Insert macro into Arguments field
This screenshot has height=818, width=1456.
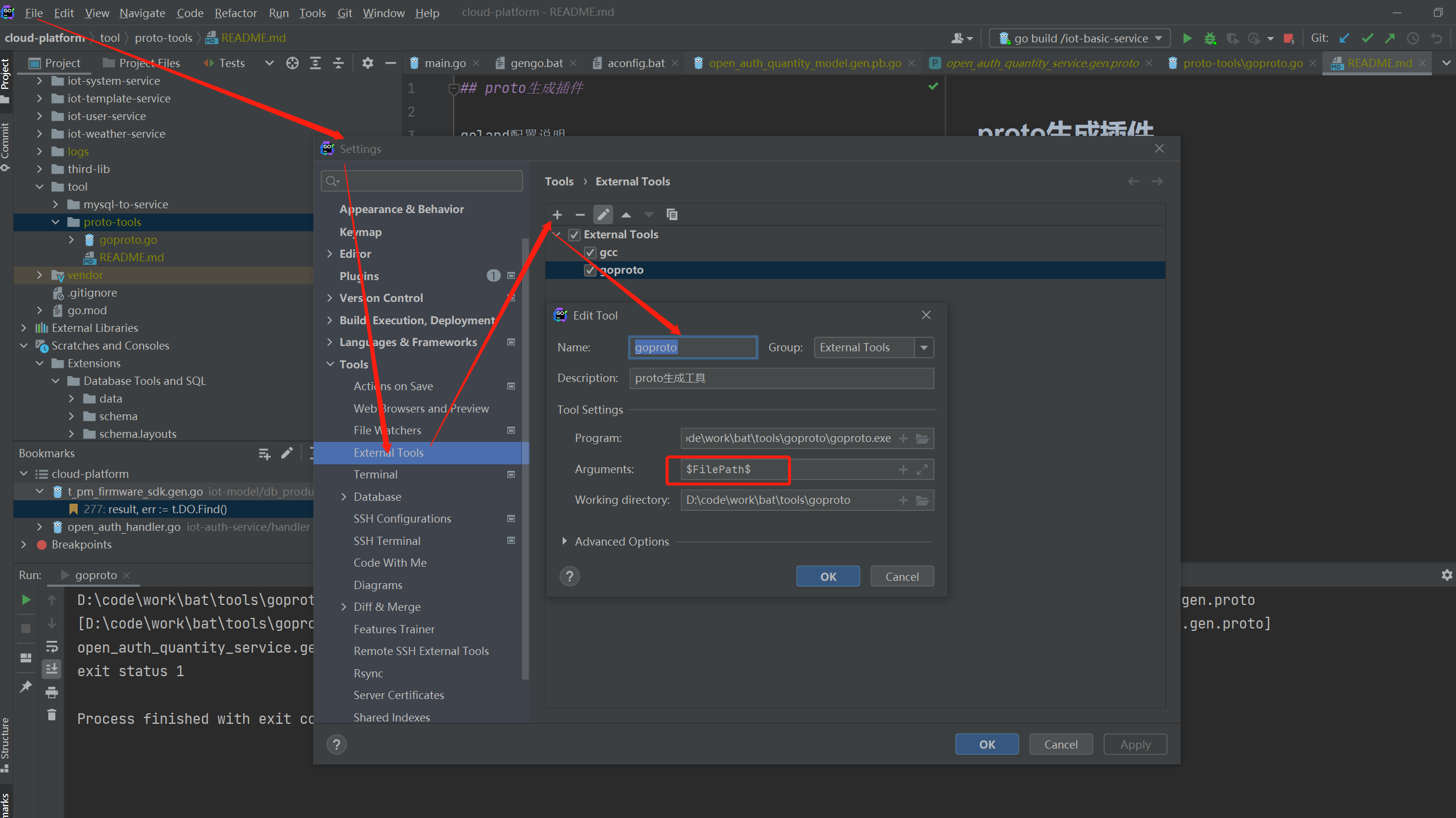[903, 470]
